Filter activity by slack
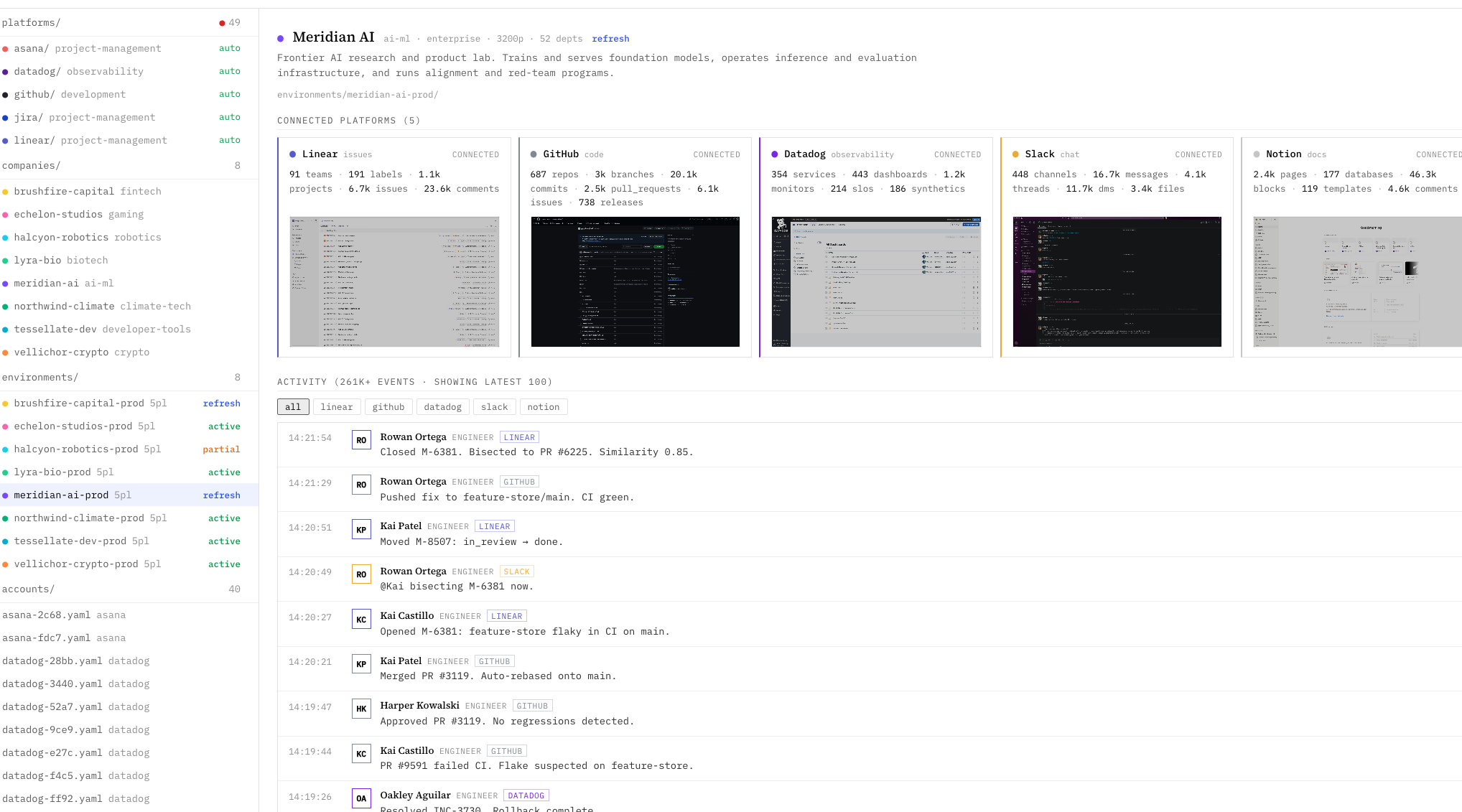 click(494, 407)
